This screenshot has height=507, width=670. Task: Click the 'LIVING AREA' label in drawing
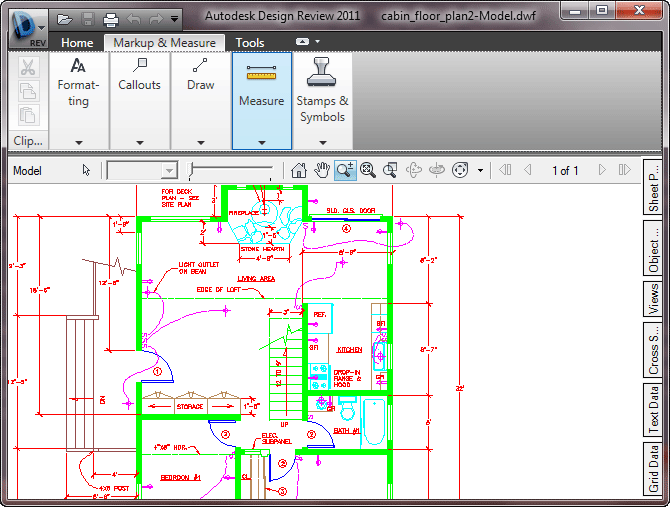256,278
